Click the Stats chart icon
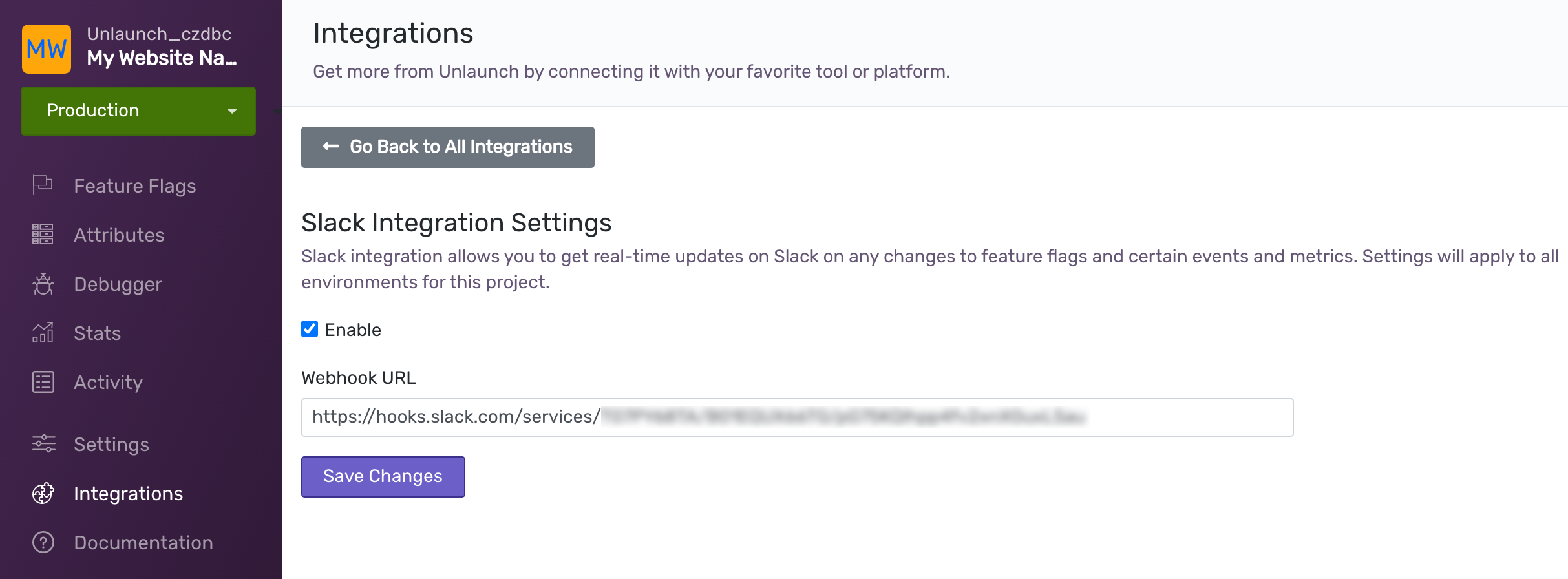The width and height of the screenshot is (1568, 579). (x=43, y=332)
